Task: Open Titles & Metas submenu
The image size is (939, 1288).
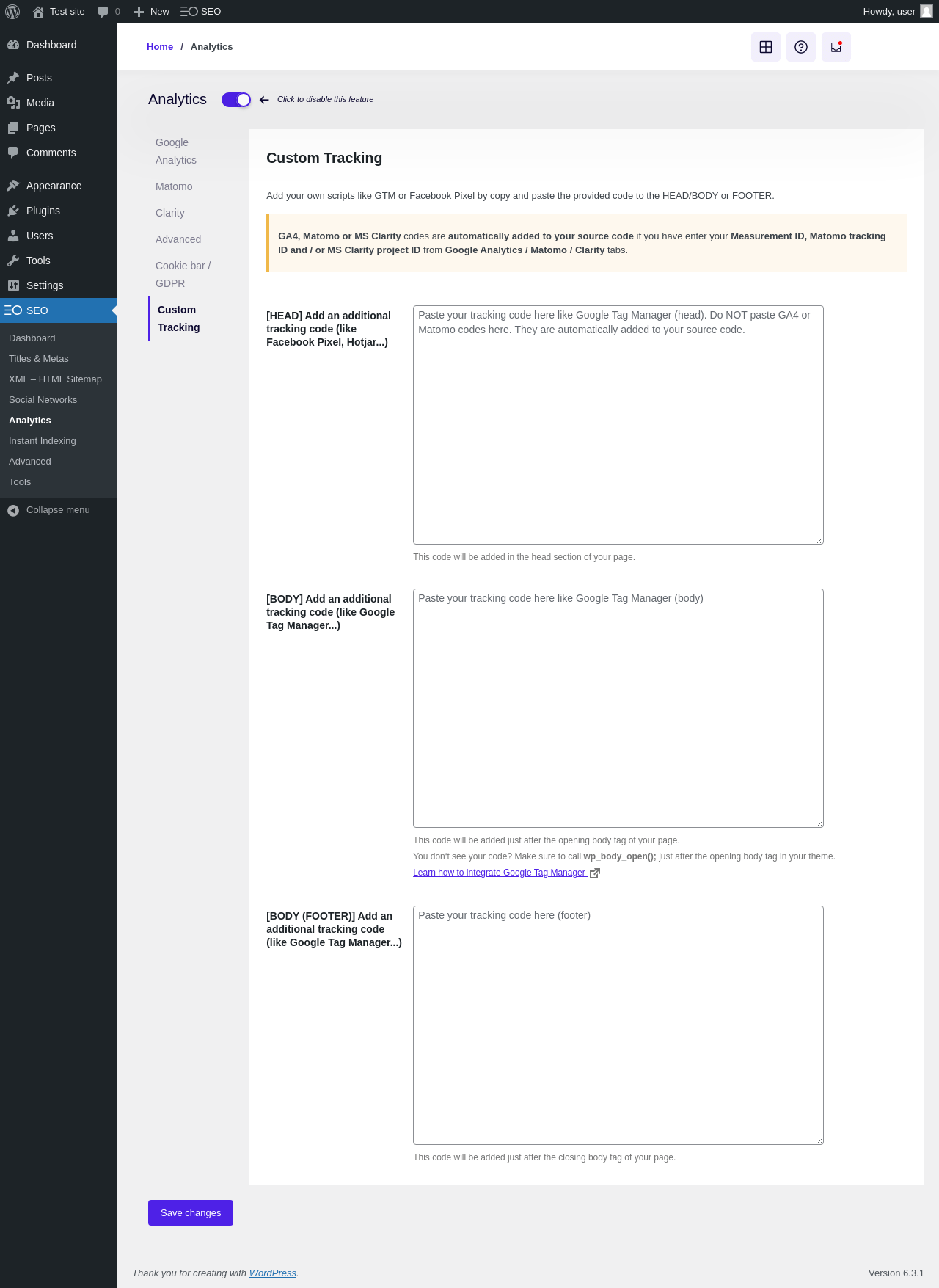Action: (x=39, y=359)
